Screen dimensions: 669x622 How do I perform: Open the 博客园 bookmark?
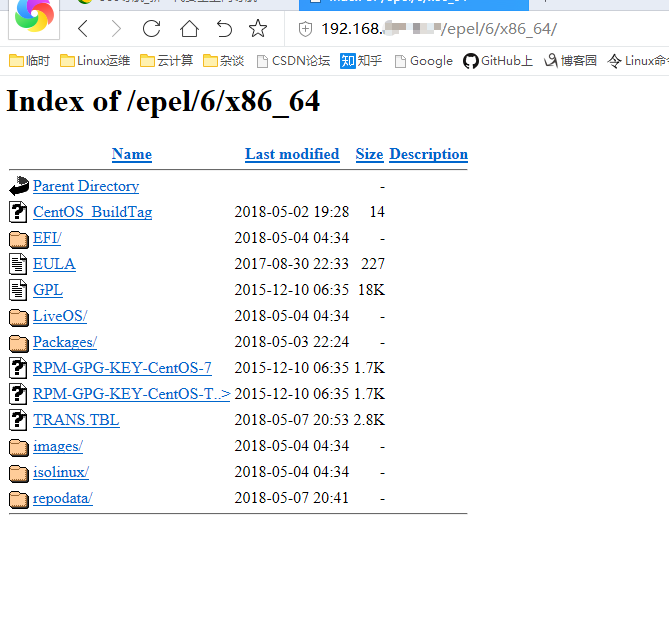coord(570,61)
